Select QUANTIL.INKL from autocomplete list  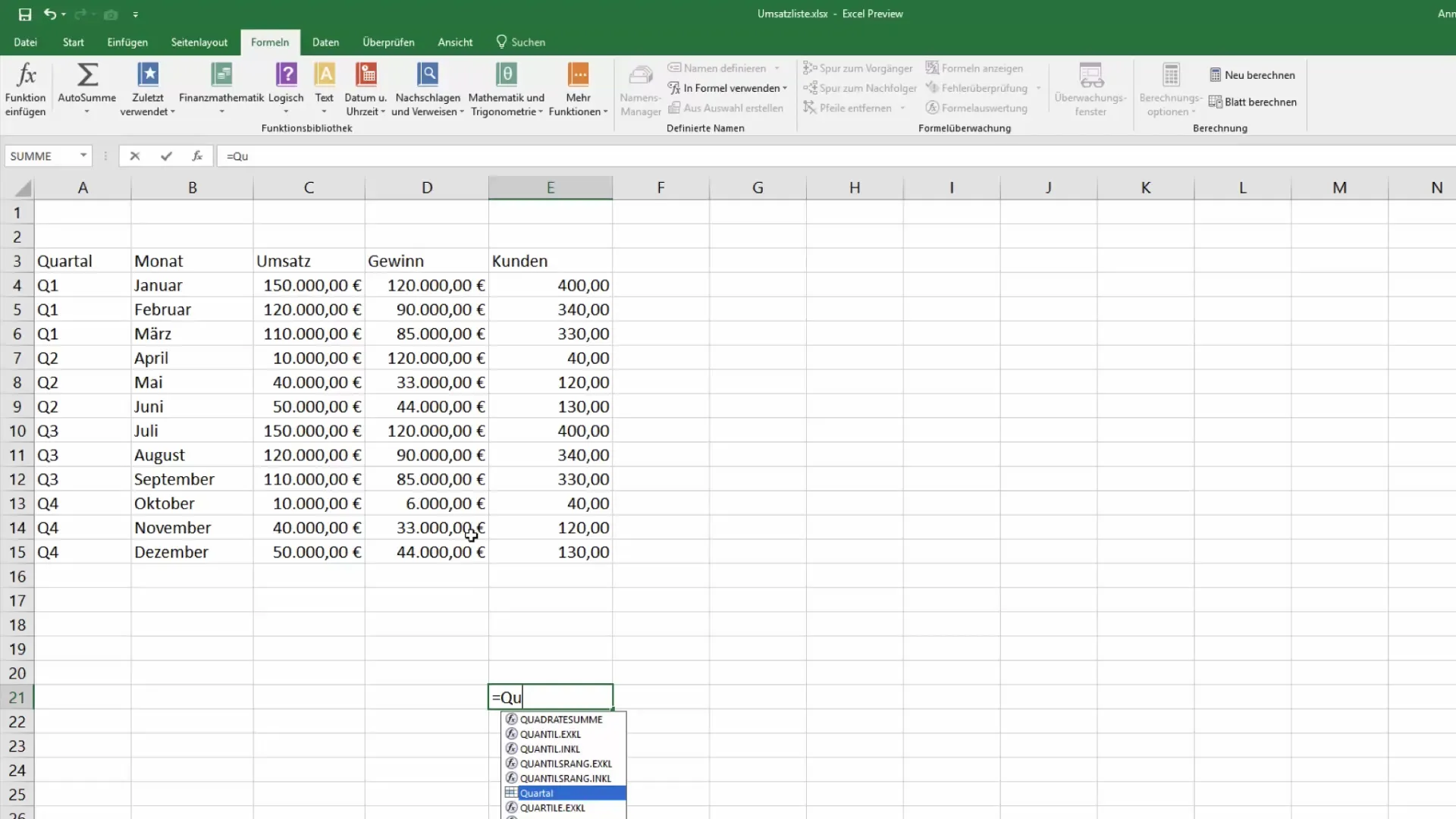564,749
